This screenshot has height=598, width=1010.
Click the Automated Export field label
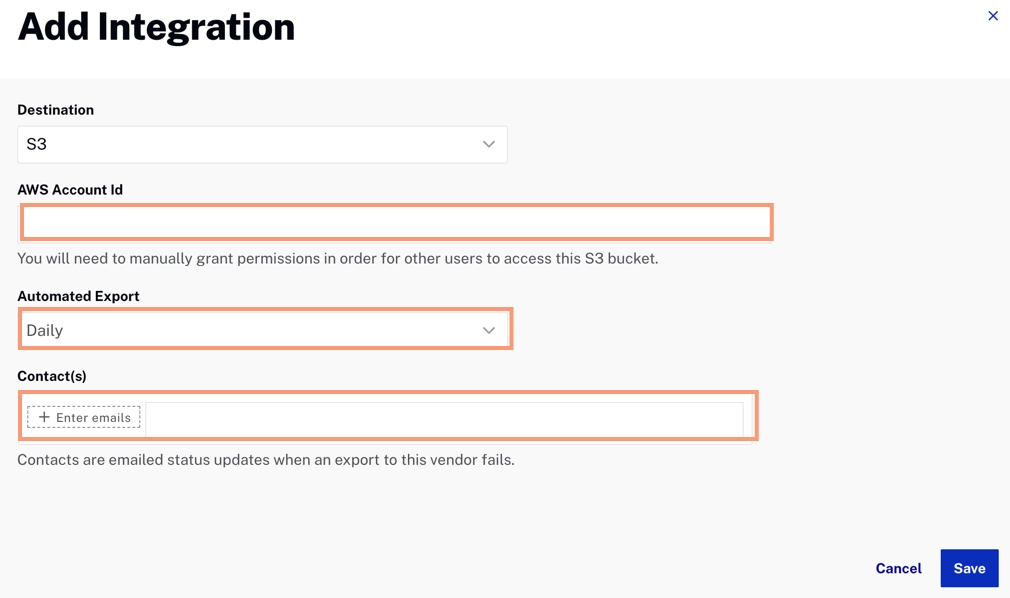pyautogui.click(x=78, y=296)
